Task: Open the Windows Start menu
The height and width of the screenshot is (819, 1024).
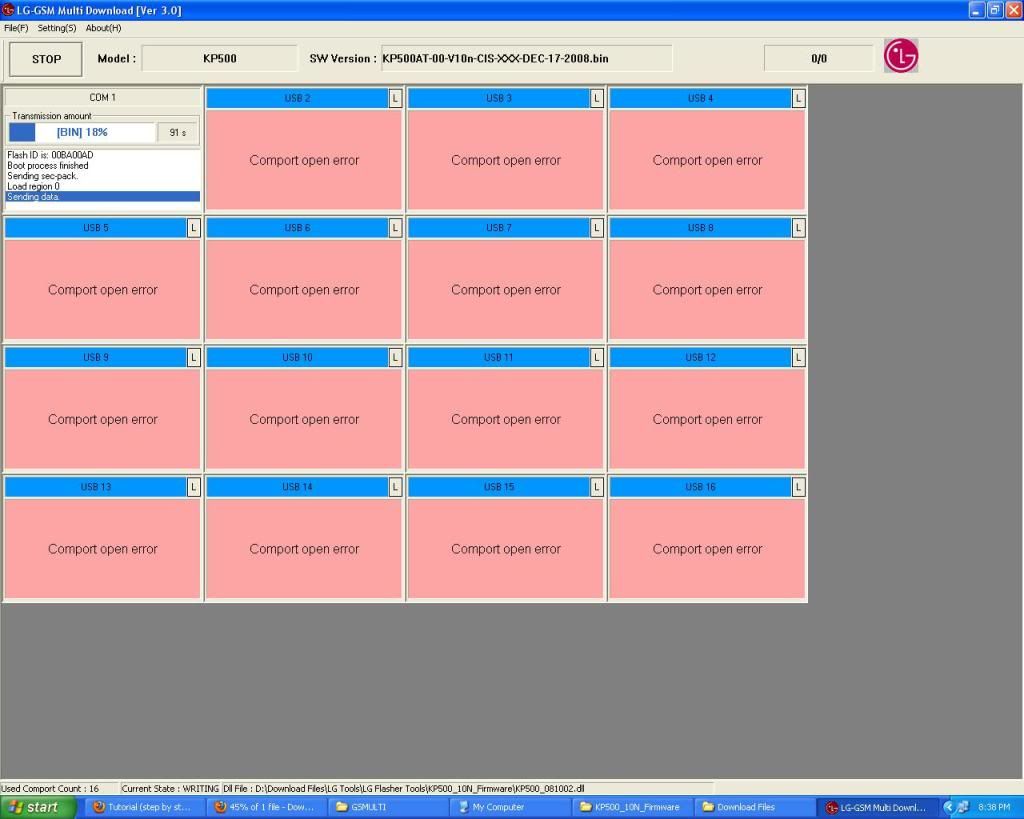Action: click(38, 807)
